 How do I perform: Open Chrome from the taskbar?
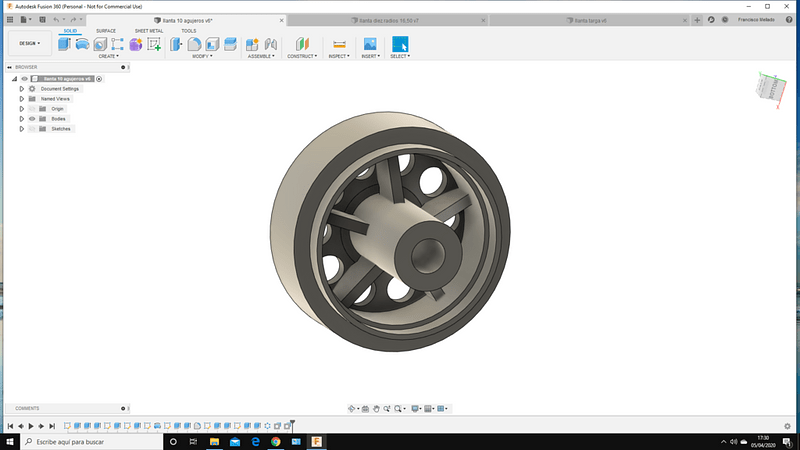(x=276, y=442)
